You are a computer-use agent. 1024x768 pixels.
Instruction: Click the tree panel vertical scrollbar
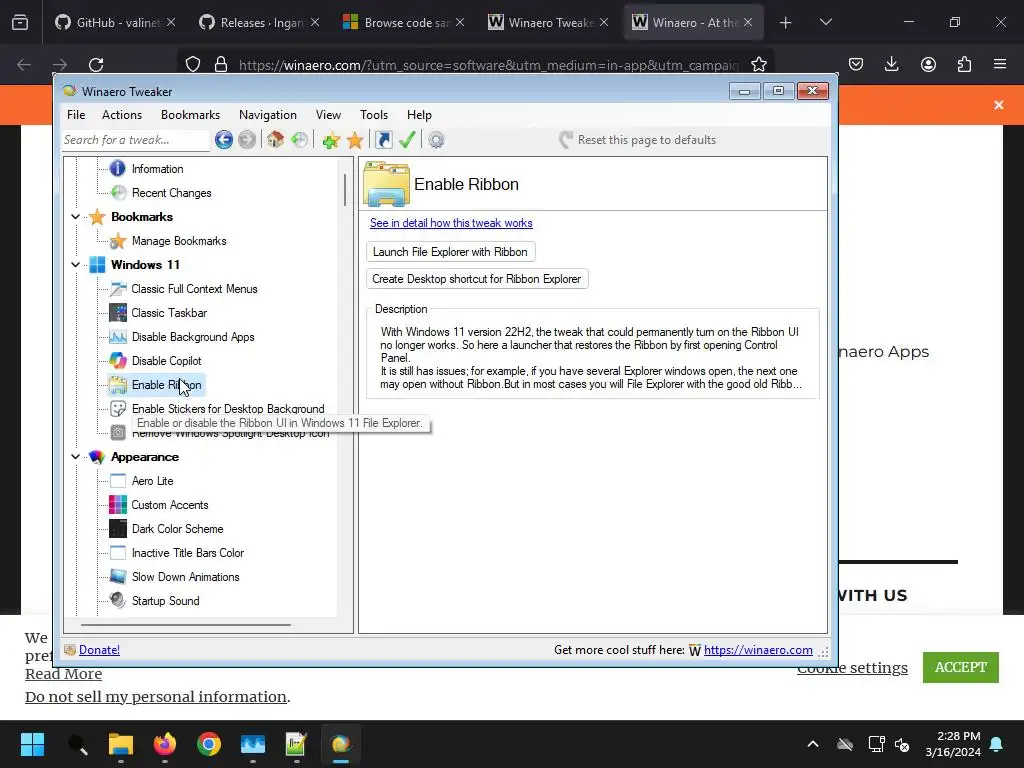345,189
